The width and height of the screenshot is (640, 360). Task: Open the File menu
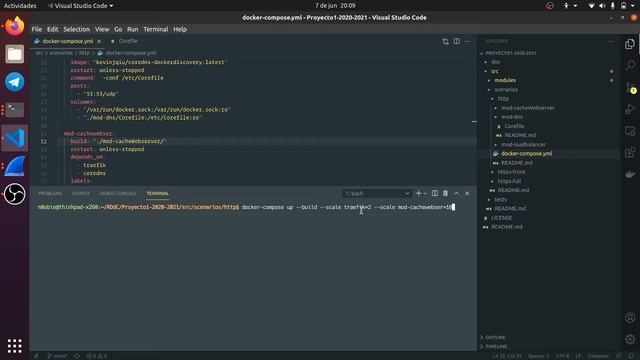[x=37, y=29]
